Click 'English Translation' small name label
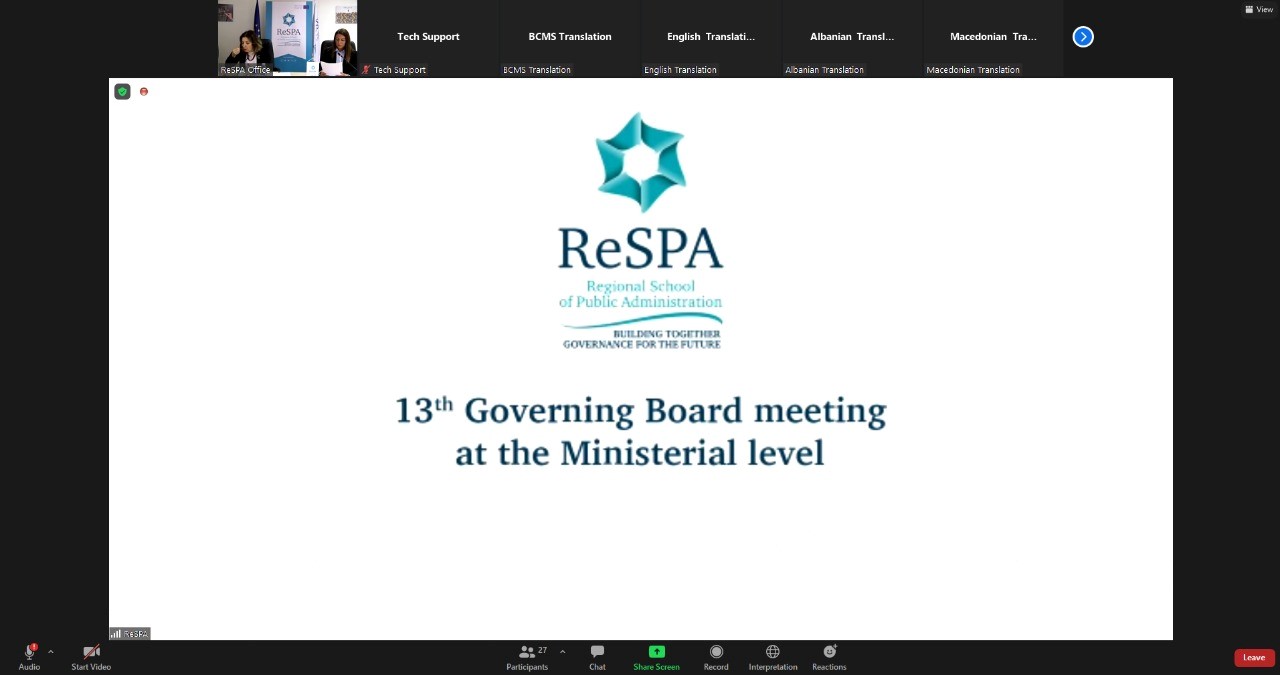1280x675 pixels. [680, 70]
